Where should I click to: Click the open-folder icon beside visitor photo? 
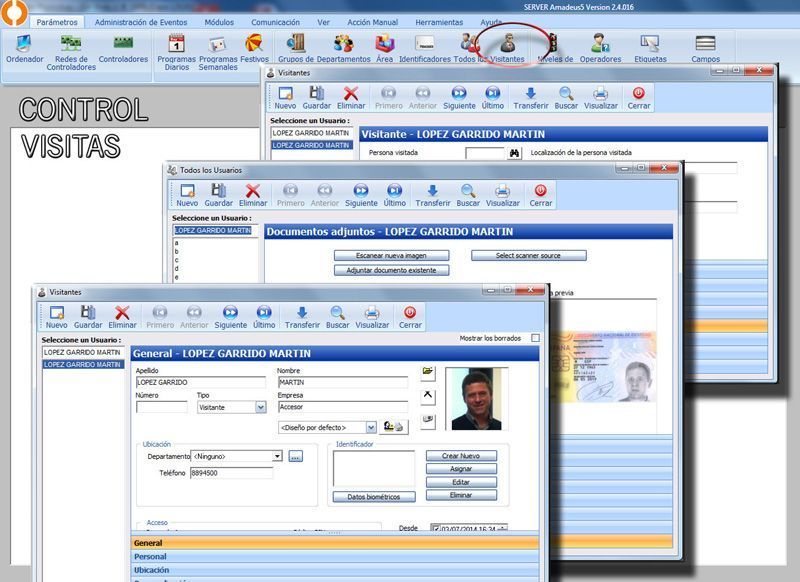pyautogui.click(x=428, y=372)
